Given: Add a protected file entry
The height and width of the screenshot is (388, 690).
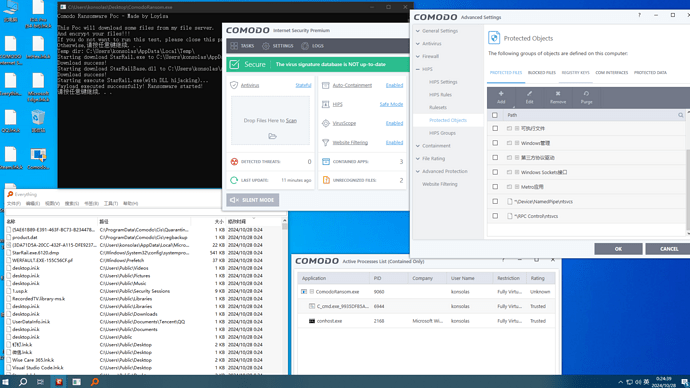Looking at the screenshot, I should 501,97.
